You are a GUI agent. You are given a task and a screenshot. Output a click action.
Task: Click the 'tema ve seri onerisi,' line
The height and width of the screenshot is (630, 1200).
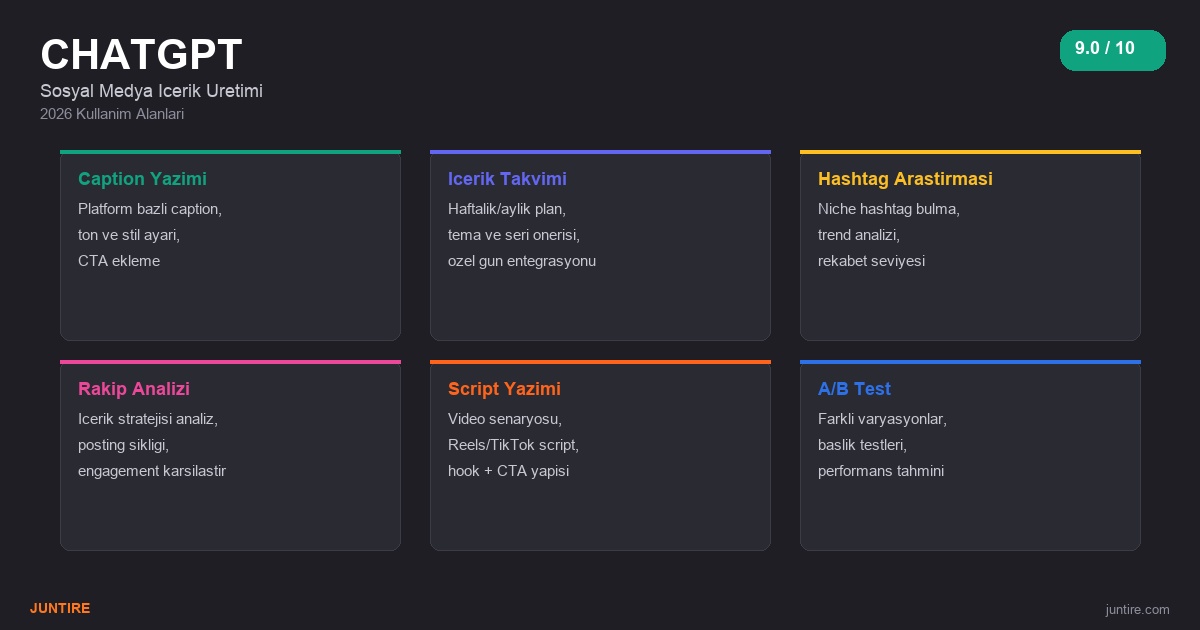tap(514, 235)
